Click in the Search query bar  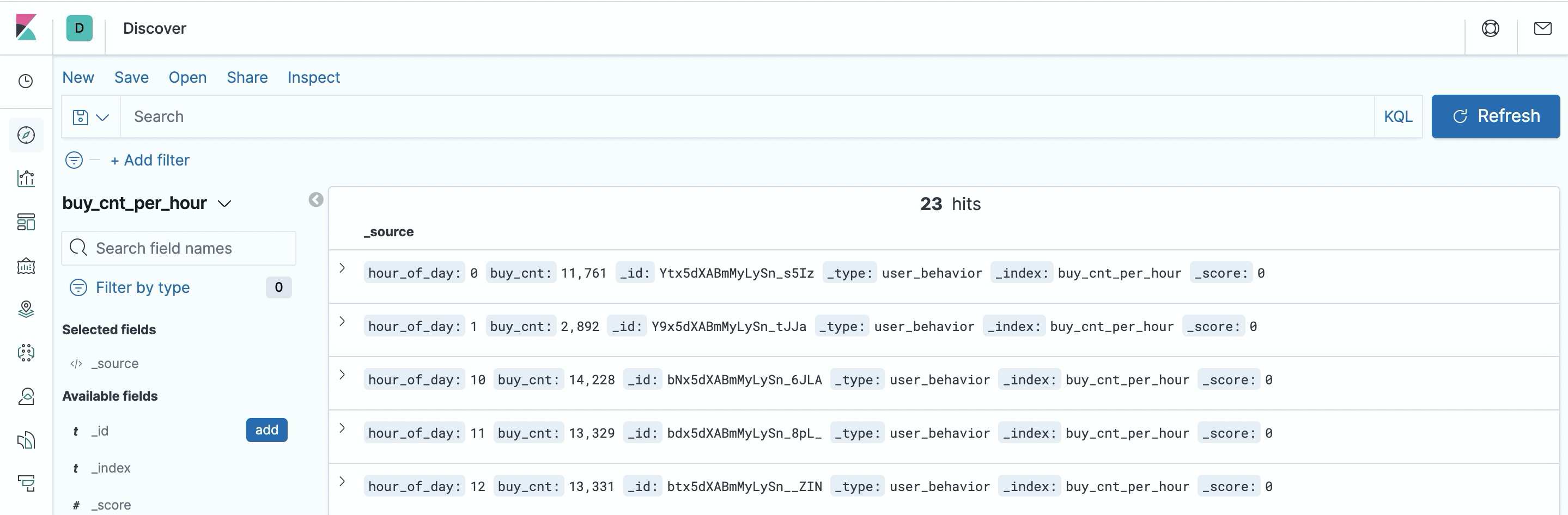pos(747,117)
